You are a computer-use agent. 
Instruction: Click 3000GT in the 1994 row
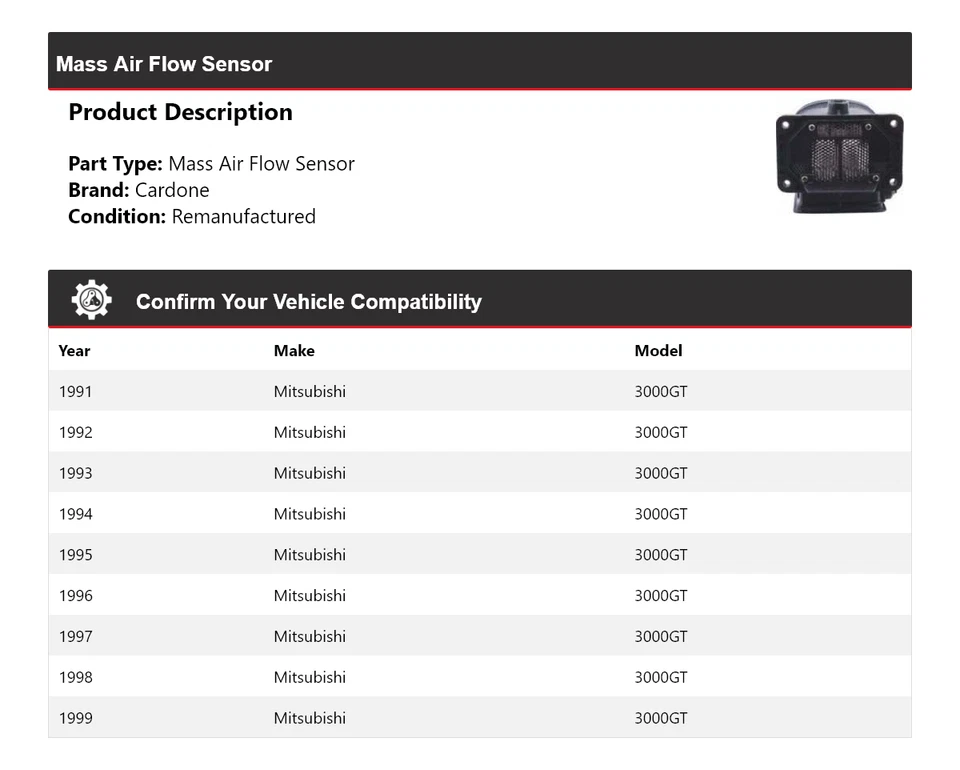pyautogui.click(x=660, y=514)
